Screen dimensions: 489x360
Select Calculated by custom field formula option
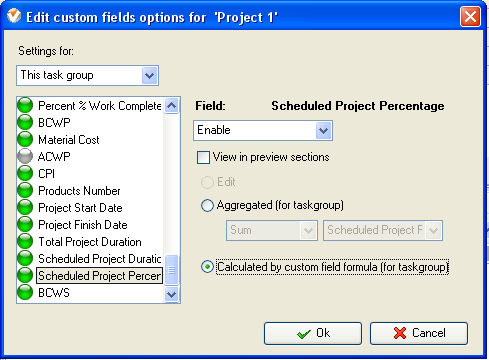207,267
